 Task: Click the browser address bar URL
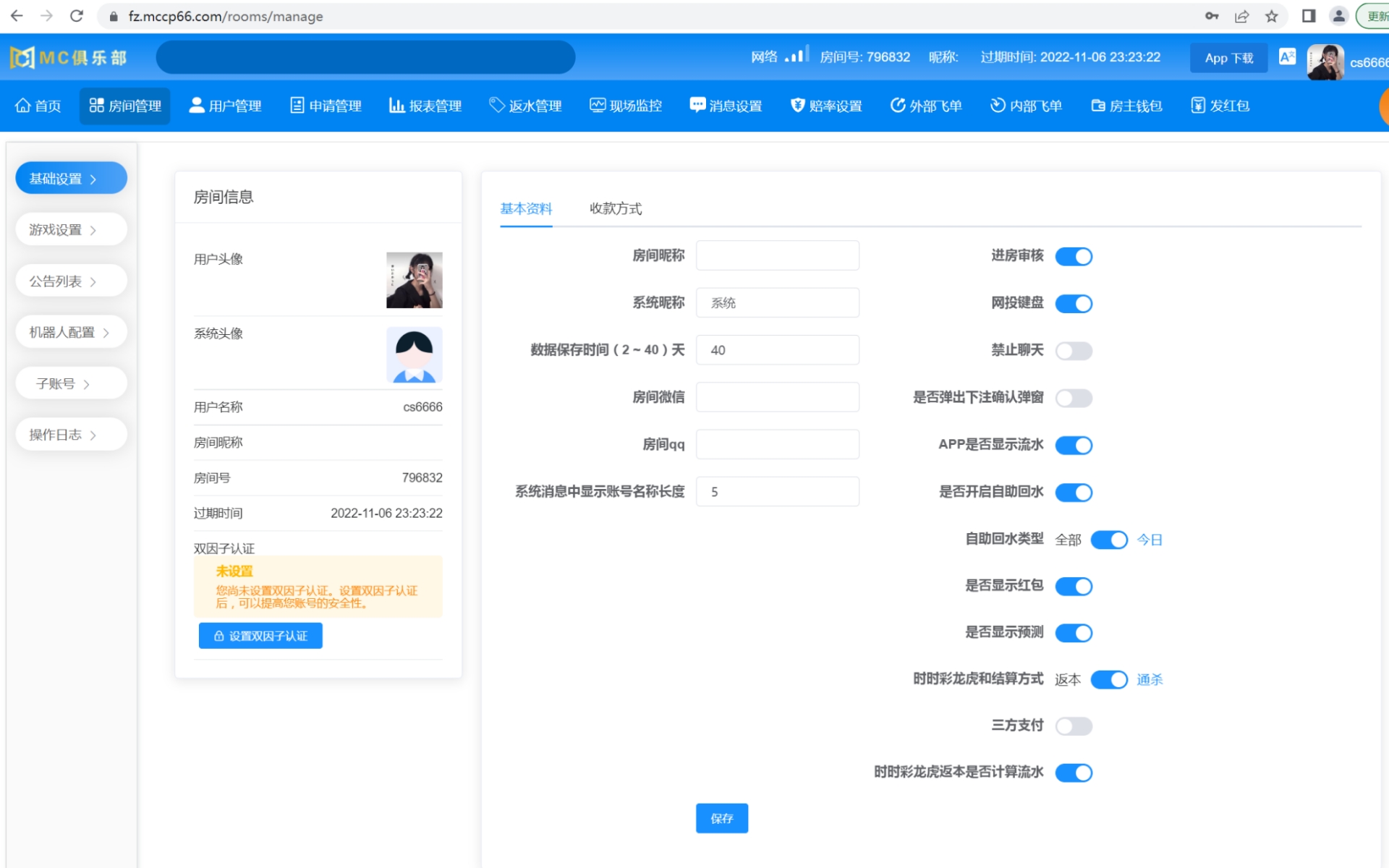pyautogui.click(x=226, y=16)
